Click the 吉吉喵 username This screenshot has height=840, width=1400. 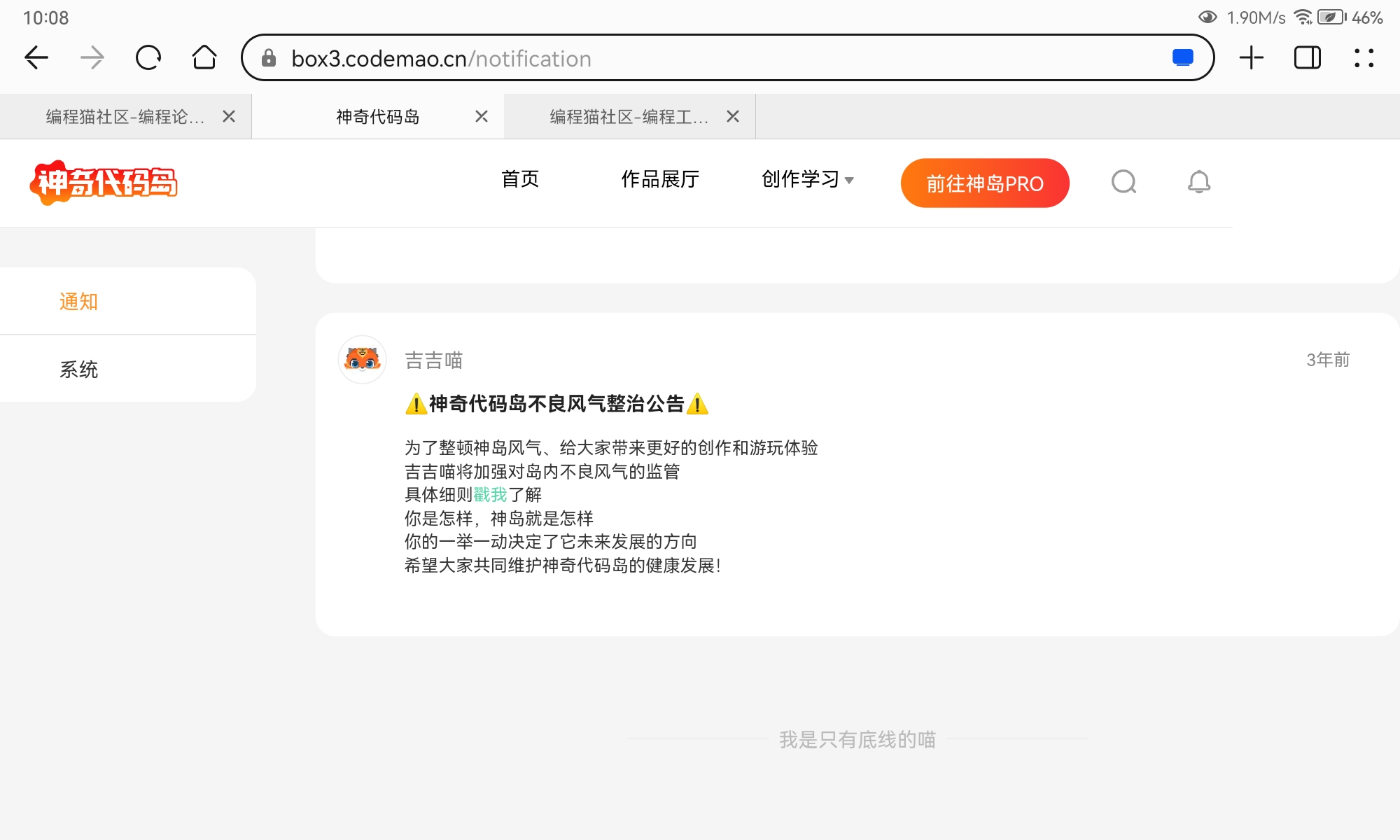[x=434, y=360]
